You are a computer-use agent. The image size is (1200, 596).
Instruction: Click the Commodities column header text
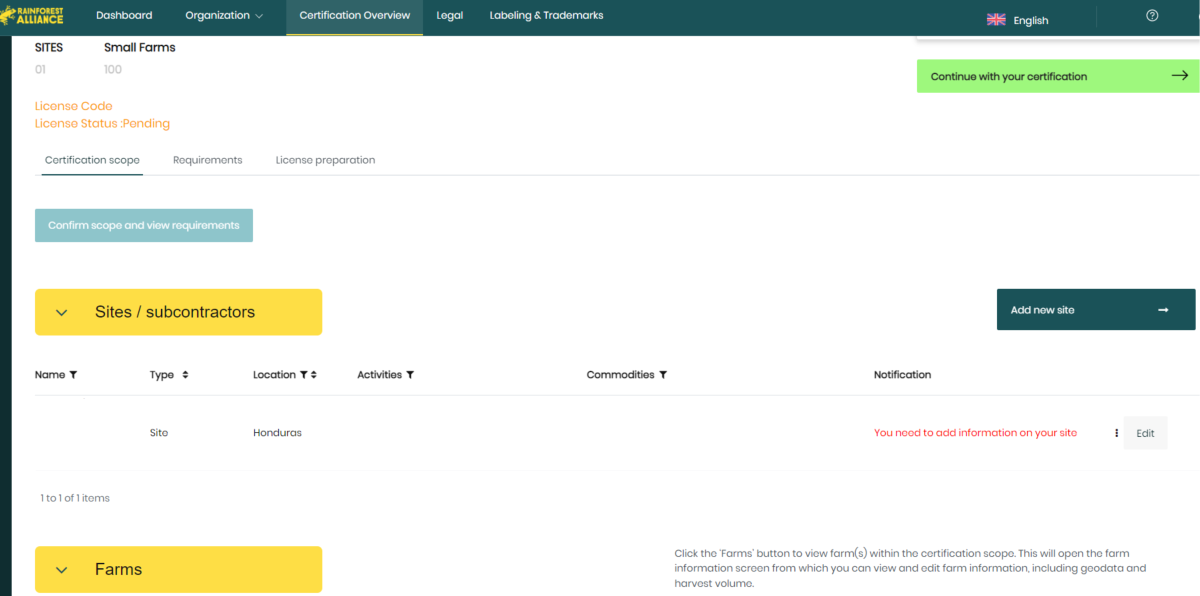click(x=620, y=375)
